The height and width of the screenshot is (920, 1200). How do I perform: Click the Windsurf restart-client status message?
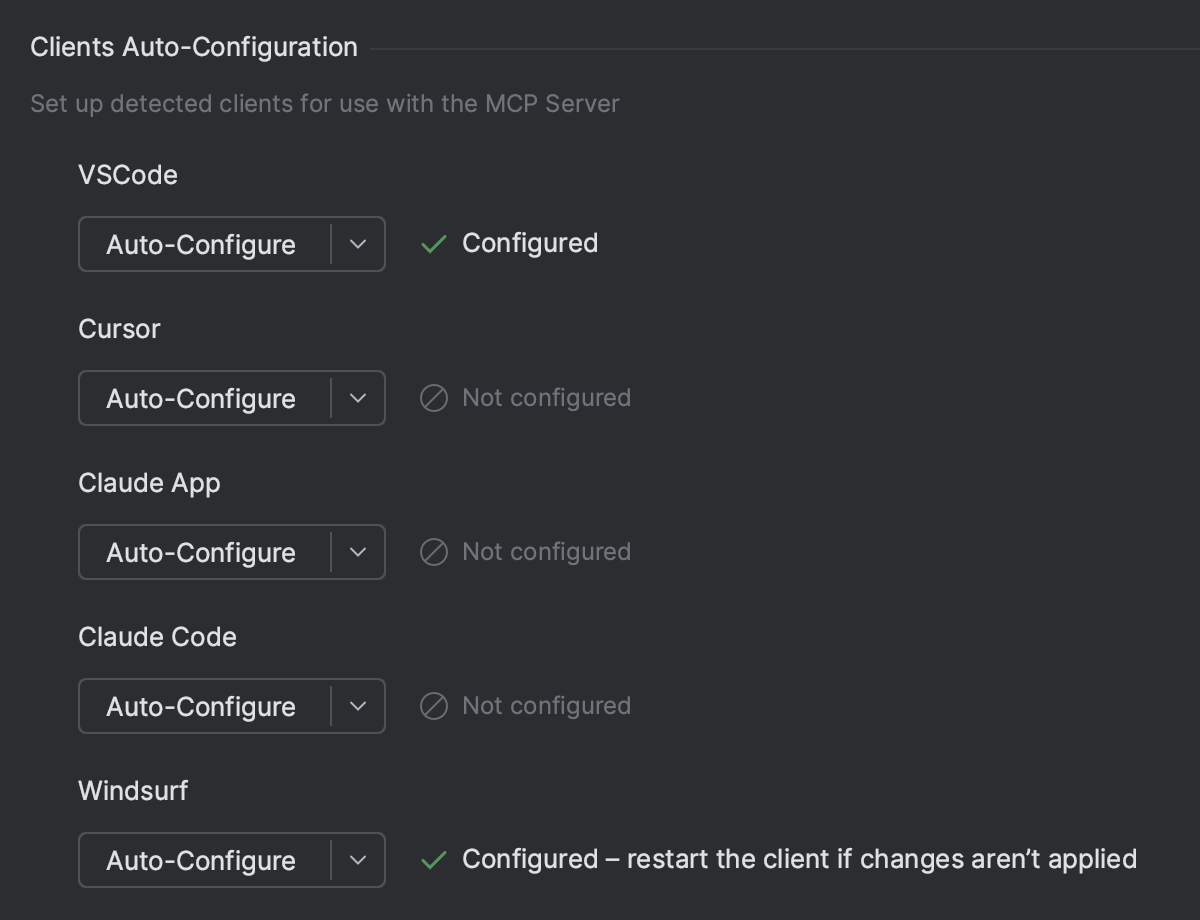798,859
